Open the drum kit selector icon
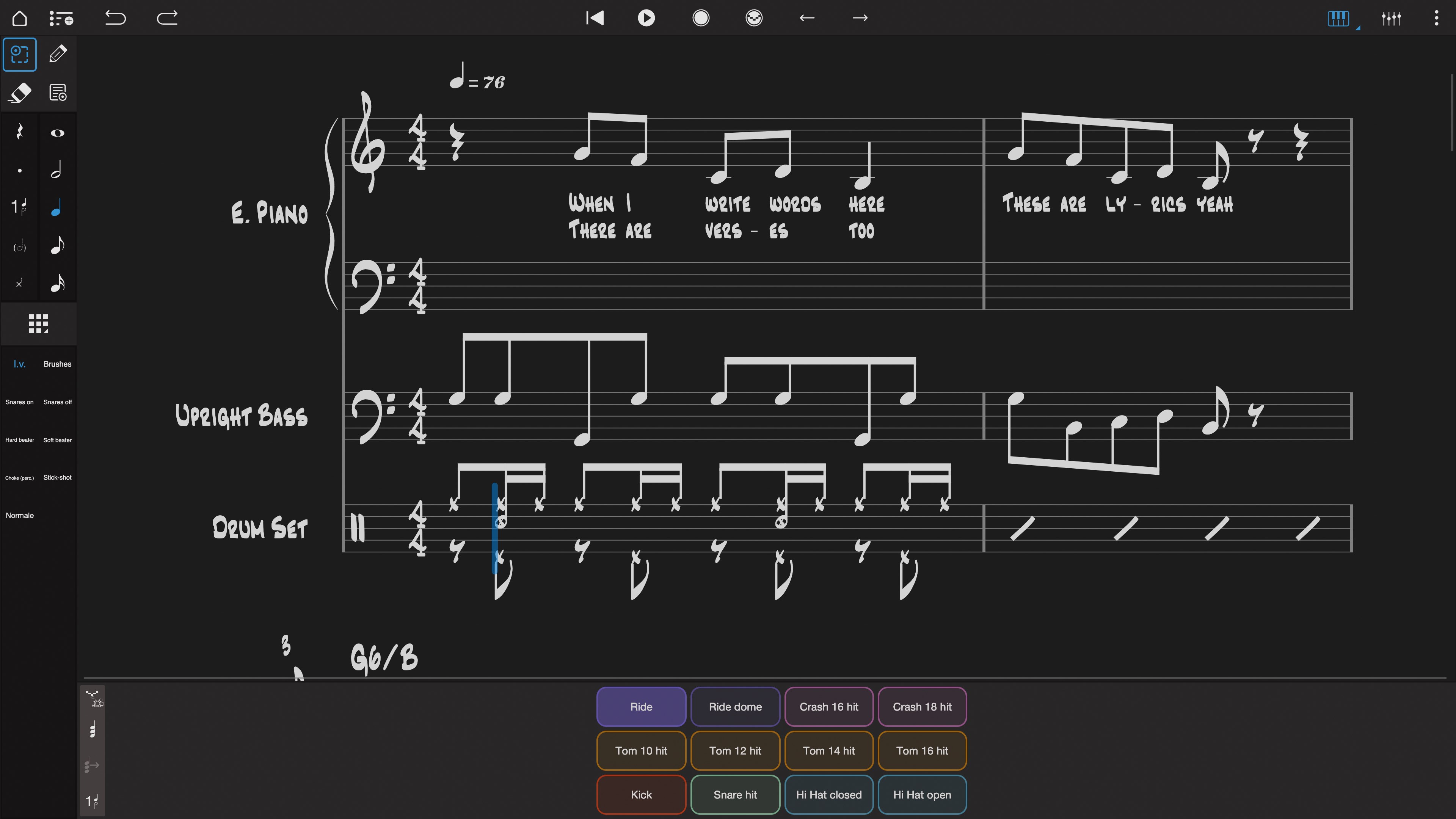Screen dimensions: 1456x819 94,699
